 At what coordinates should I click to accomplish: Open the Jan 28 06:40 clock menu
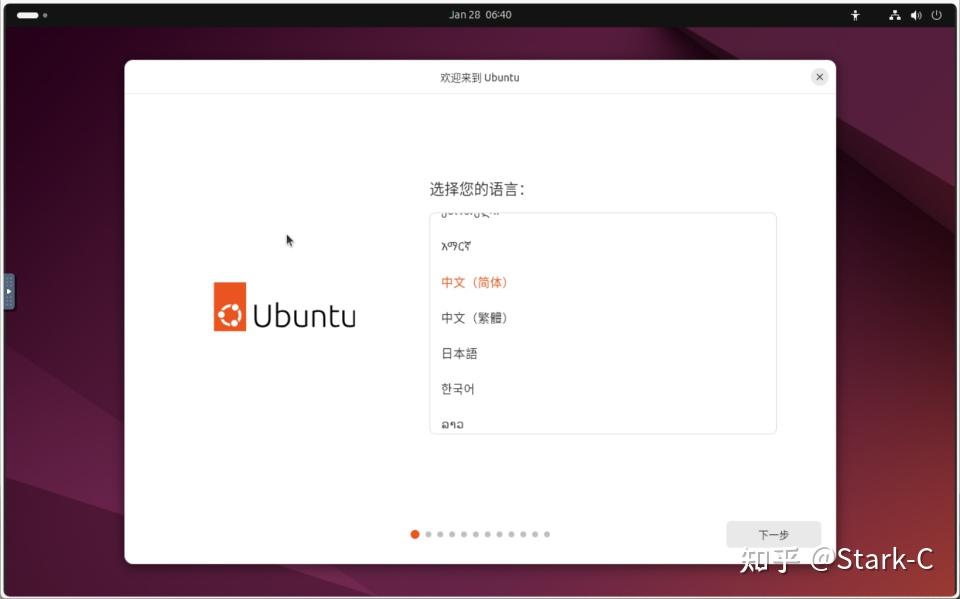coord(480,15)
